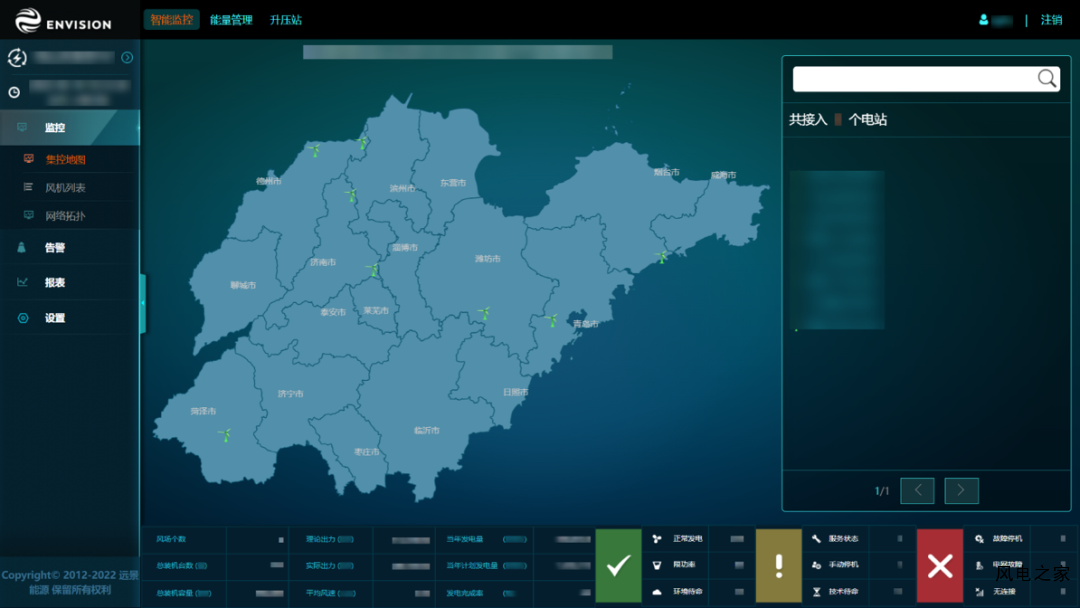The width and height of the screenshot is (1080, 608).
Task: Go to previous page of station list
Action: point(917,490)
